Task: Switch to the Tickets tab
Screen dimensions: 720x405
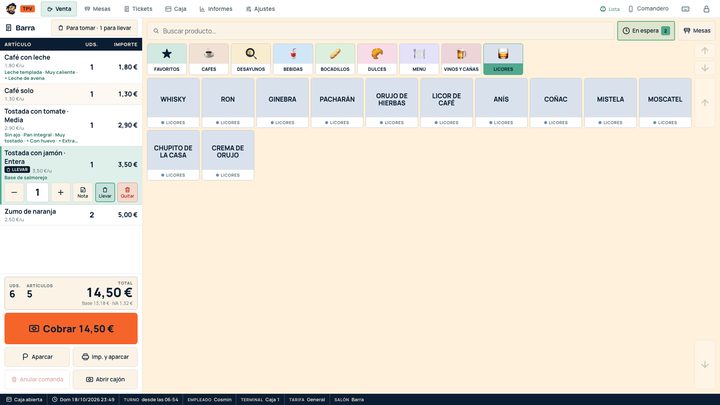Action: (138, 9)
